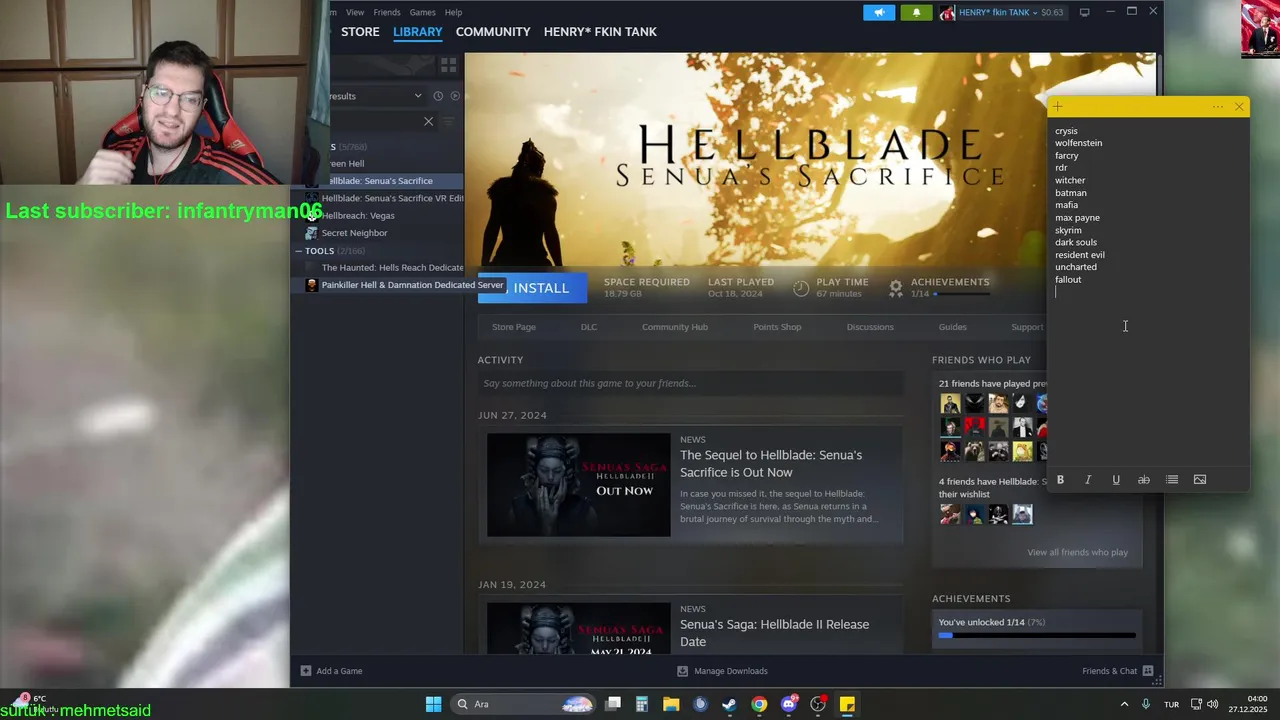Open the View menu
Viewport: 1280px width, 720px height.
355,12
